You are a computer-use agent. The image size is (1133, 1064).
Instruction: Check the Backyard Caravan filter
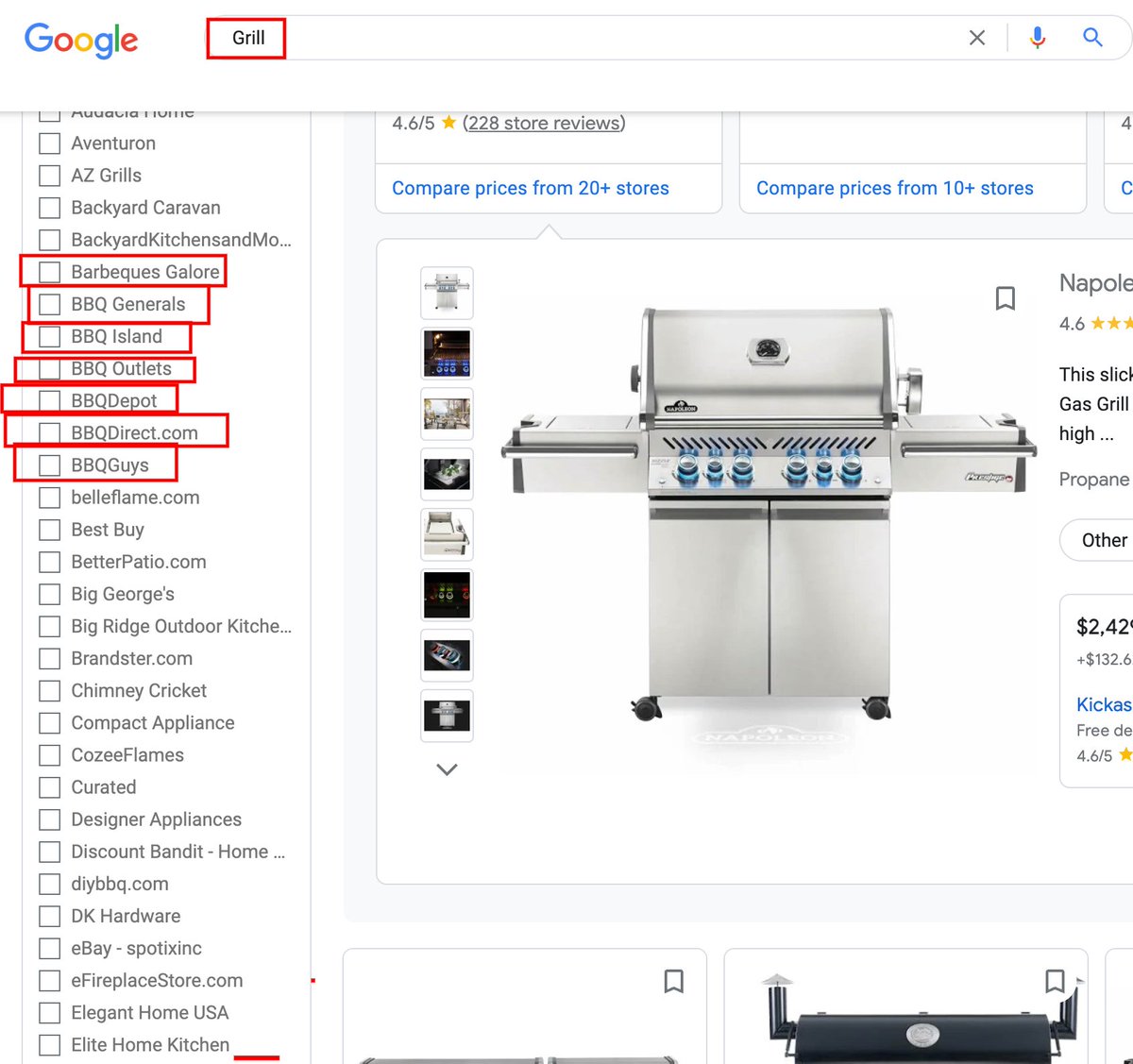50,208
